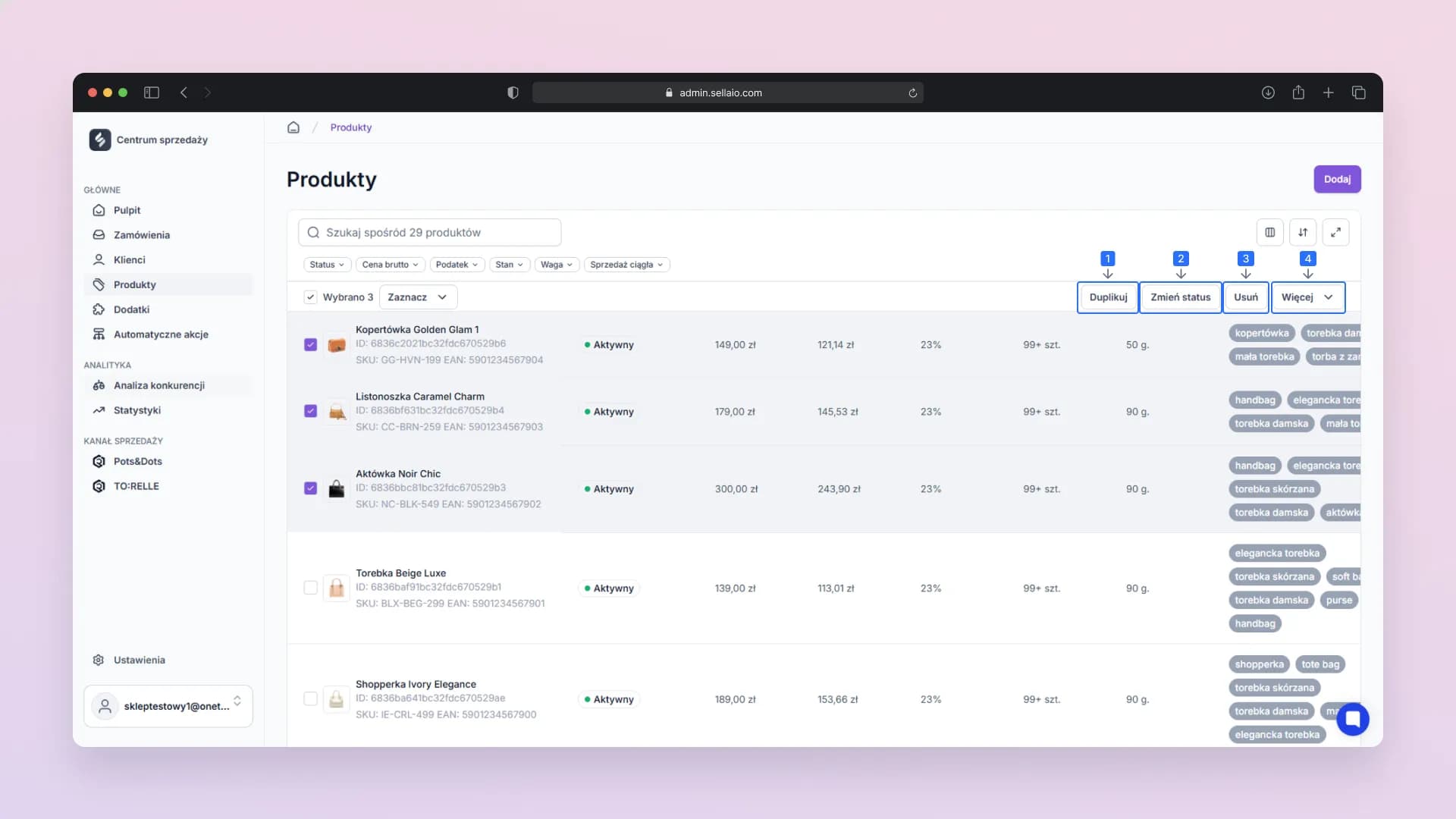This screenshot has width=1456, height=819.
Task: Open the browser downloads icon
Action: (x=1268, y=93)
